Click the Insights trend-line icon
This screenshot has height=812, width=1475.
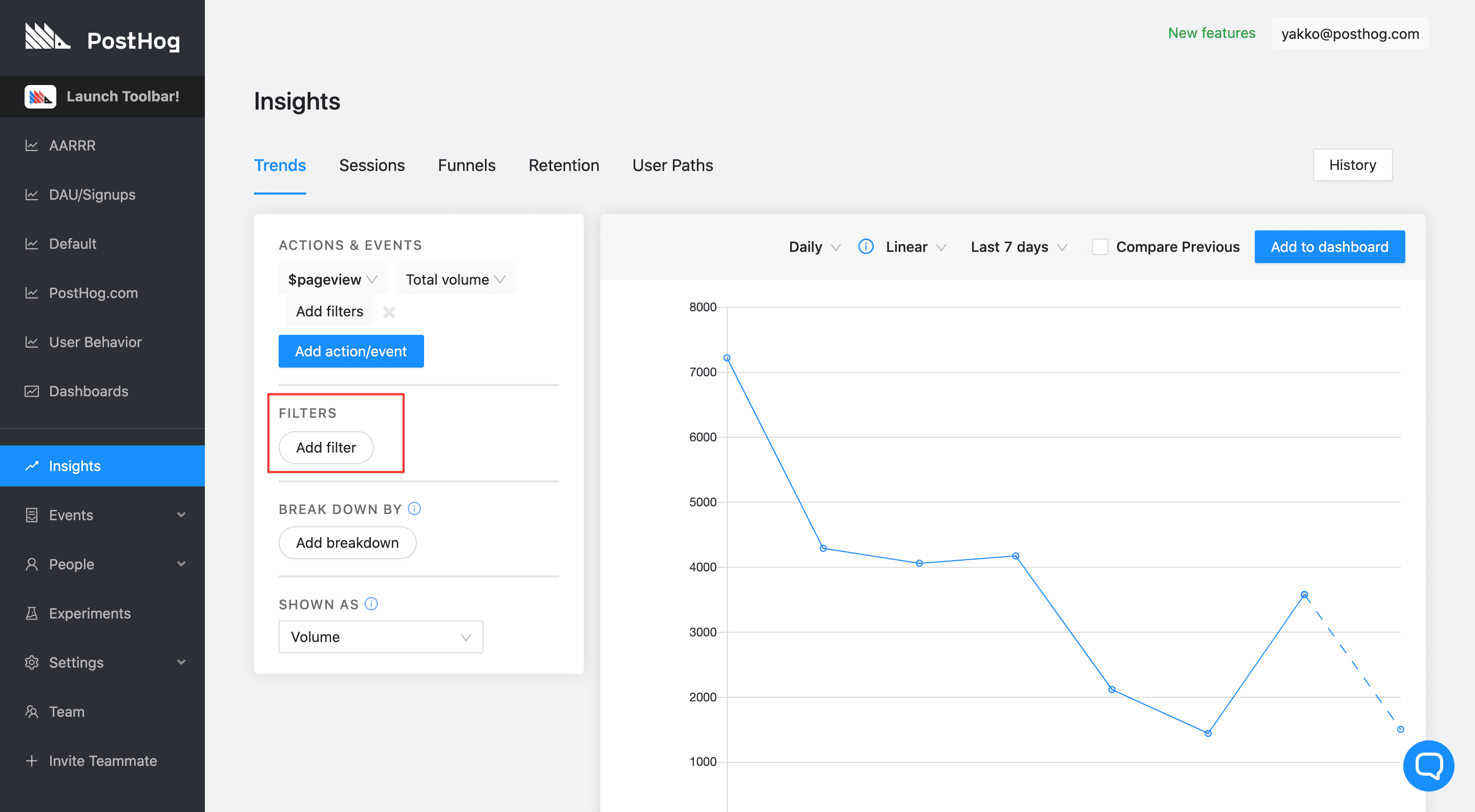pos(31,466)
